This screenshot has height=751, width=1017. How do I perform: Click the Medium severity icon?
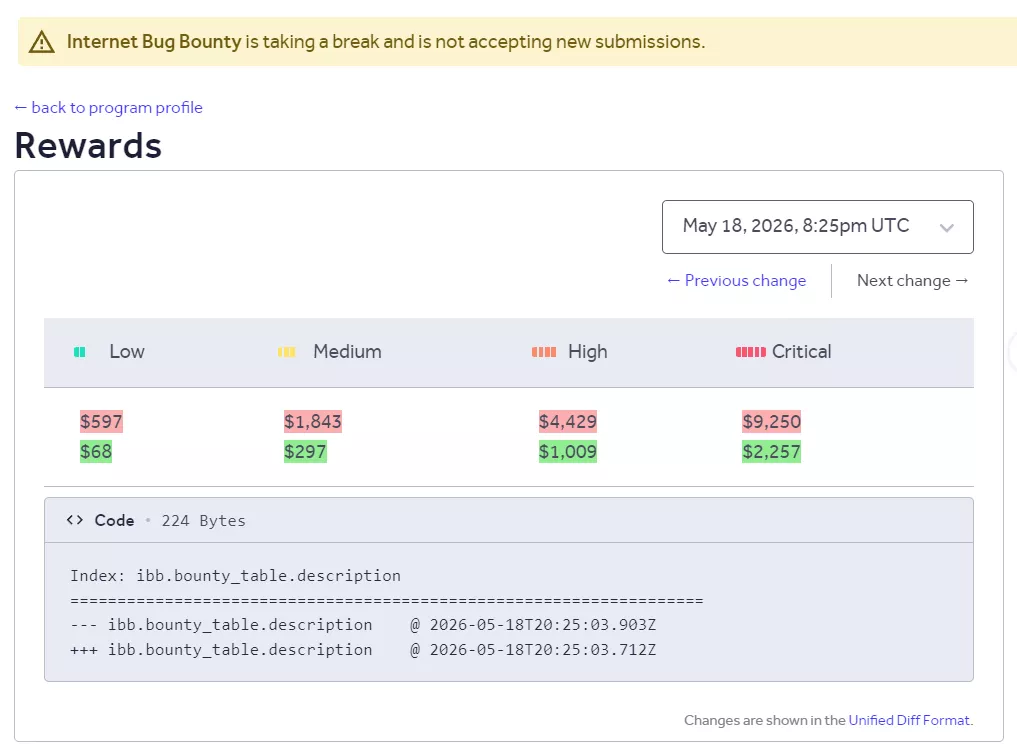(287, 352)
